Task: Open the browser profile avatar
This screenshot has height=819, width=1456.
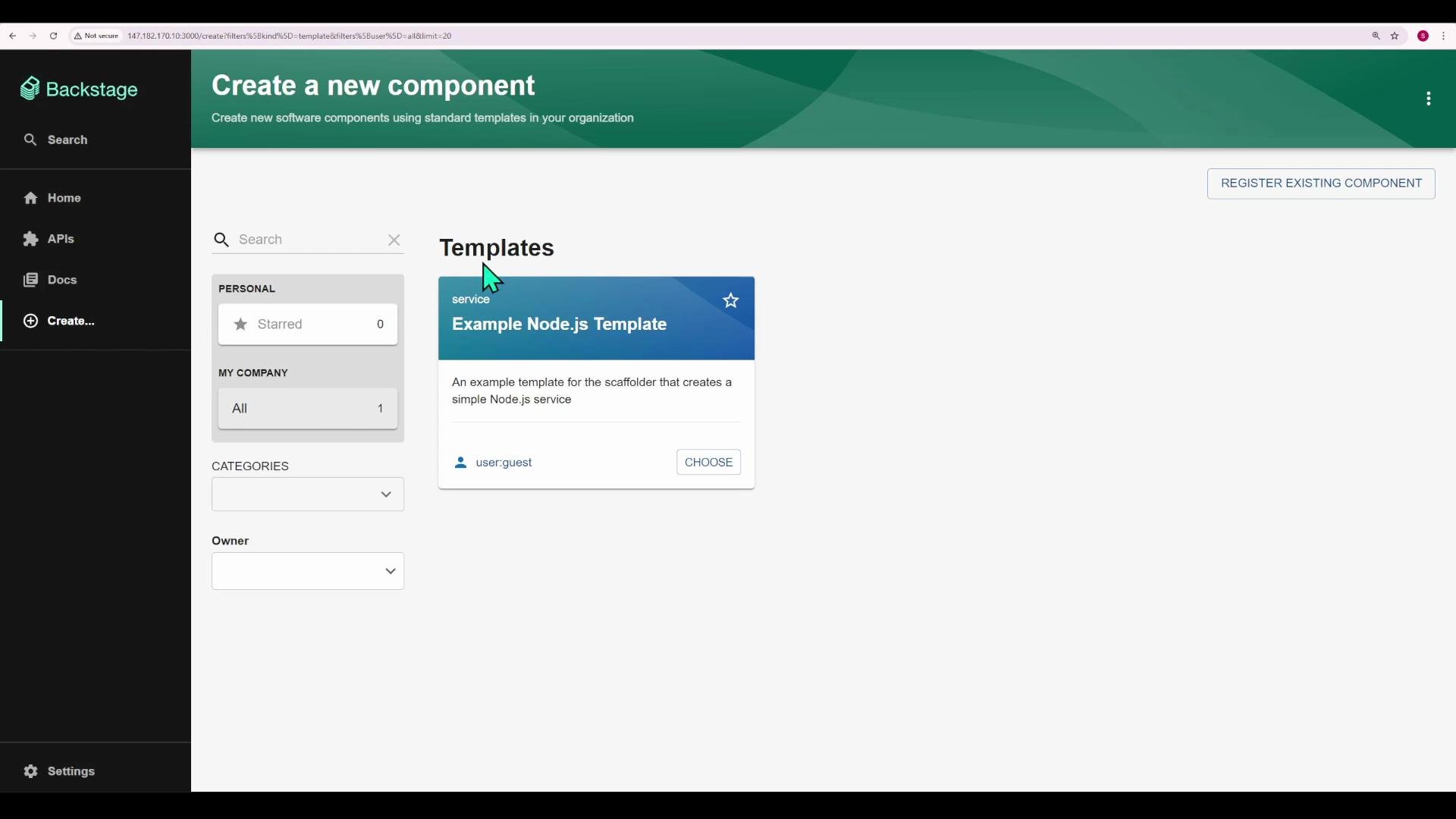Action: 1423,36
